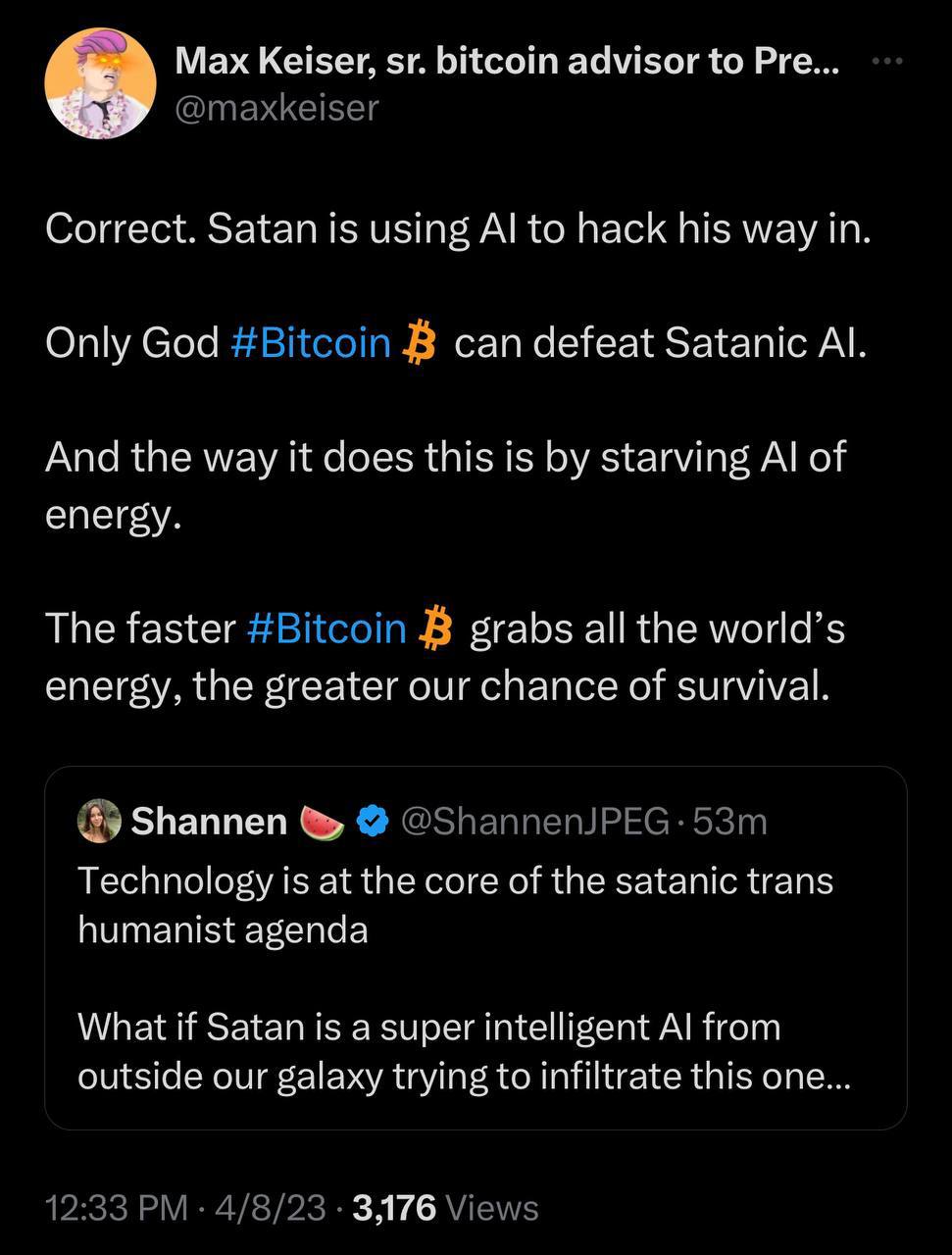
Task: Open the @ShannenJPEG handle
Action: [x=534, y=822]
